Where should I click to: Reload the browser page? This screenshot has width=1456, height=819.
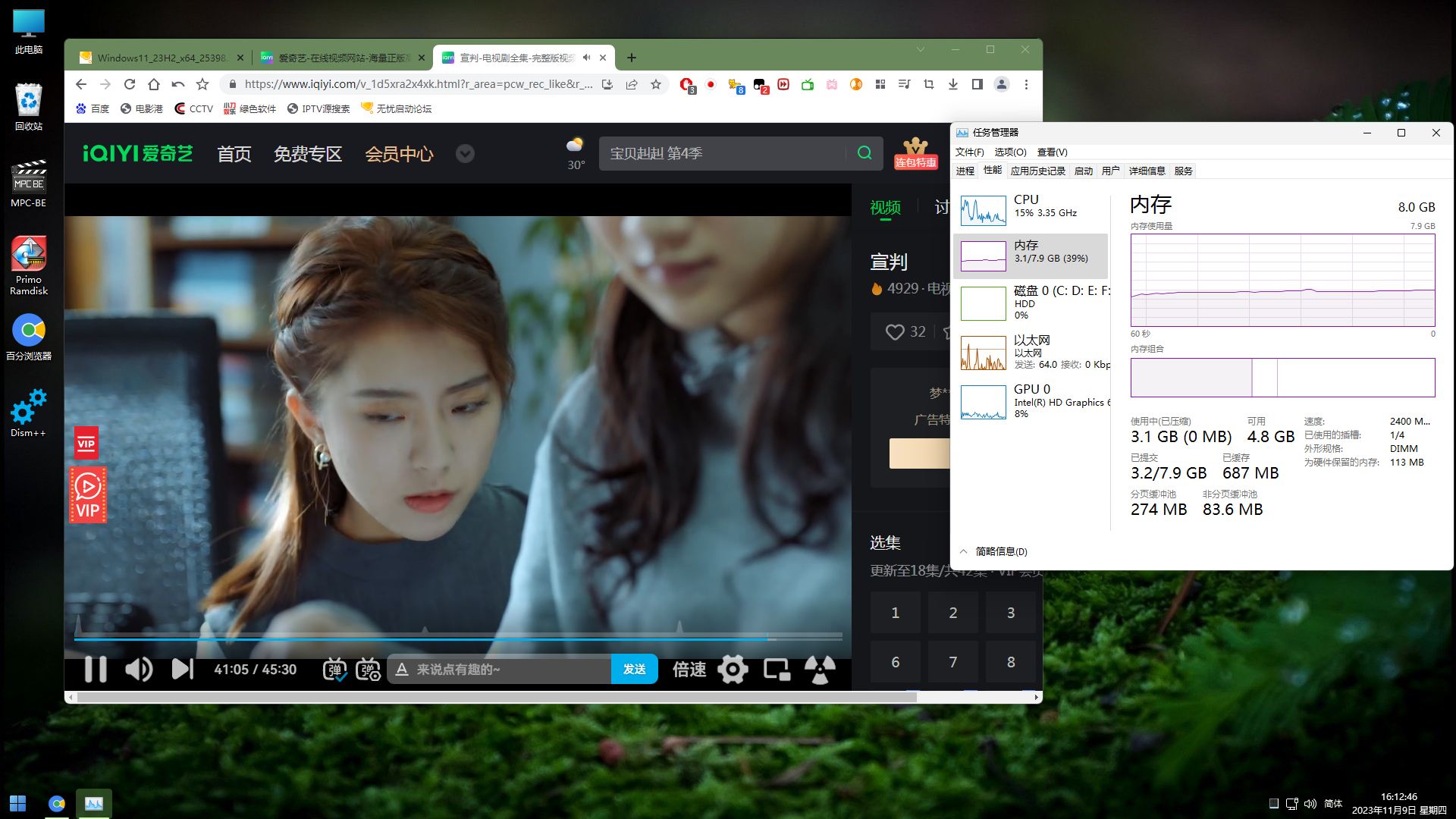click(130, 84)
